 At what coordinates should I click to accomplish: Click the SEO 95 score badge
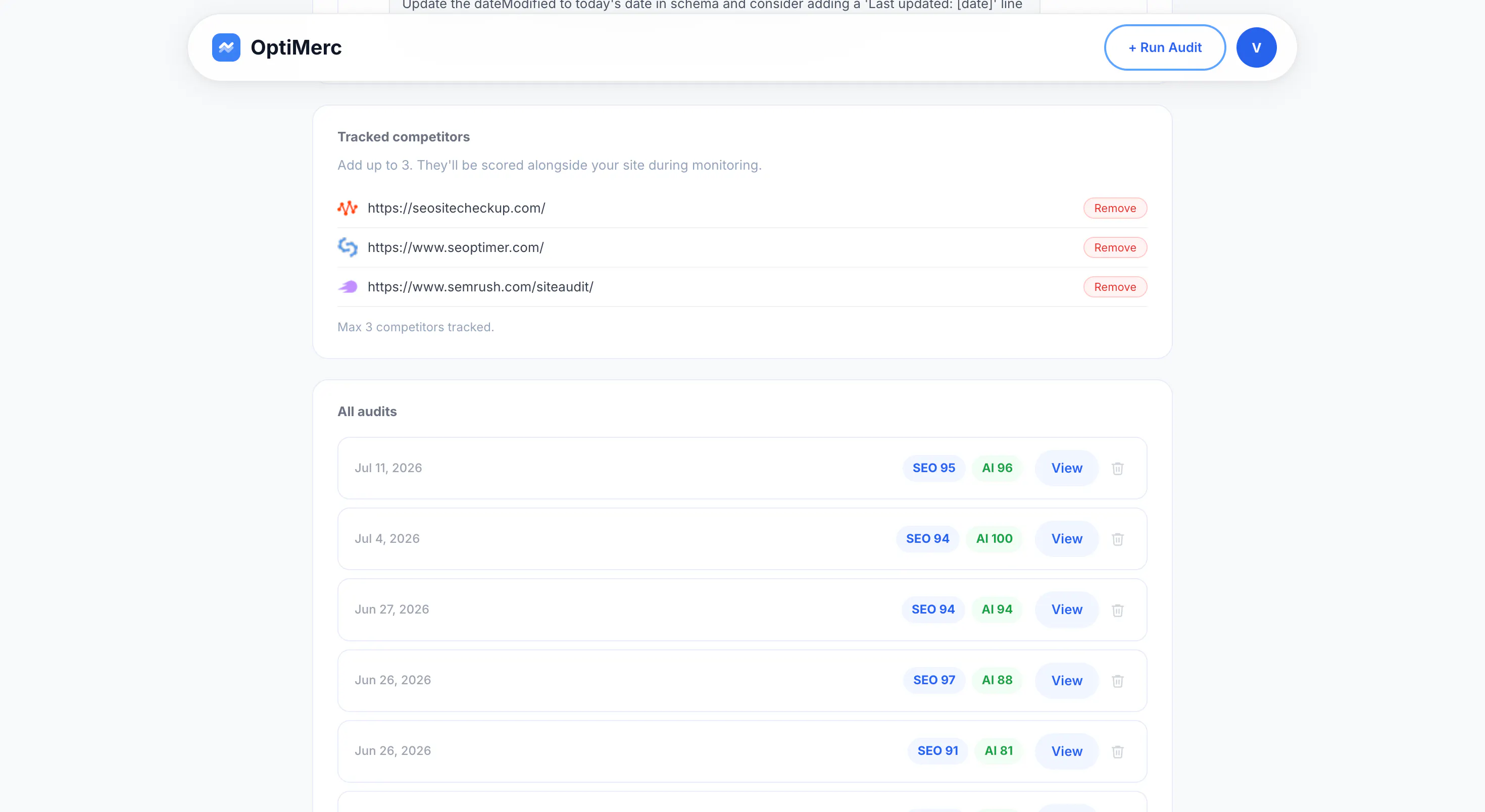tap(933, 468)
